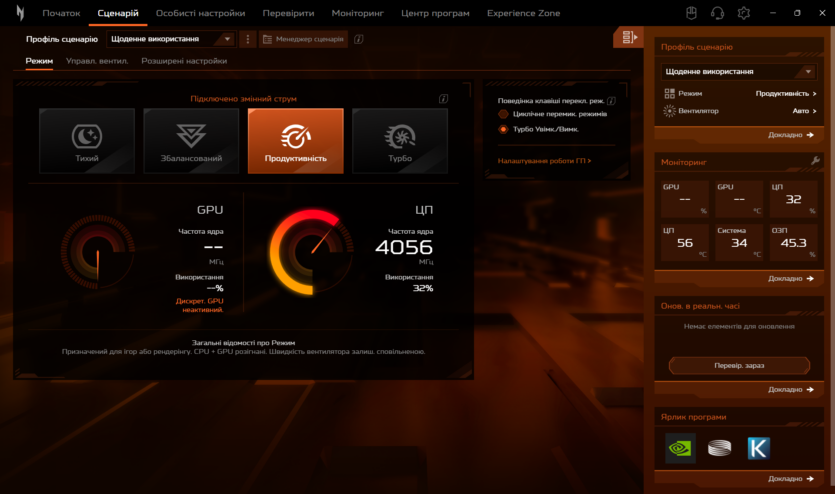Open the three-dot scenario options menu
835x494 pixels.
[247, 39]
